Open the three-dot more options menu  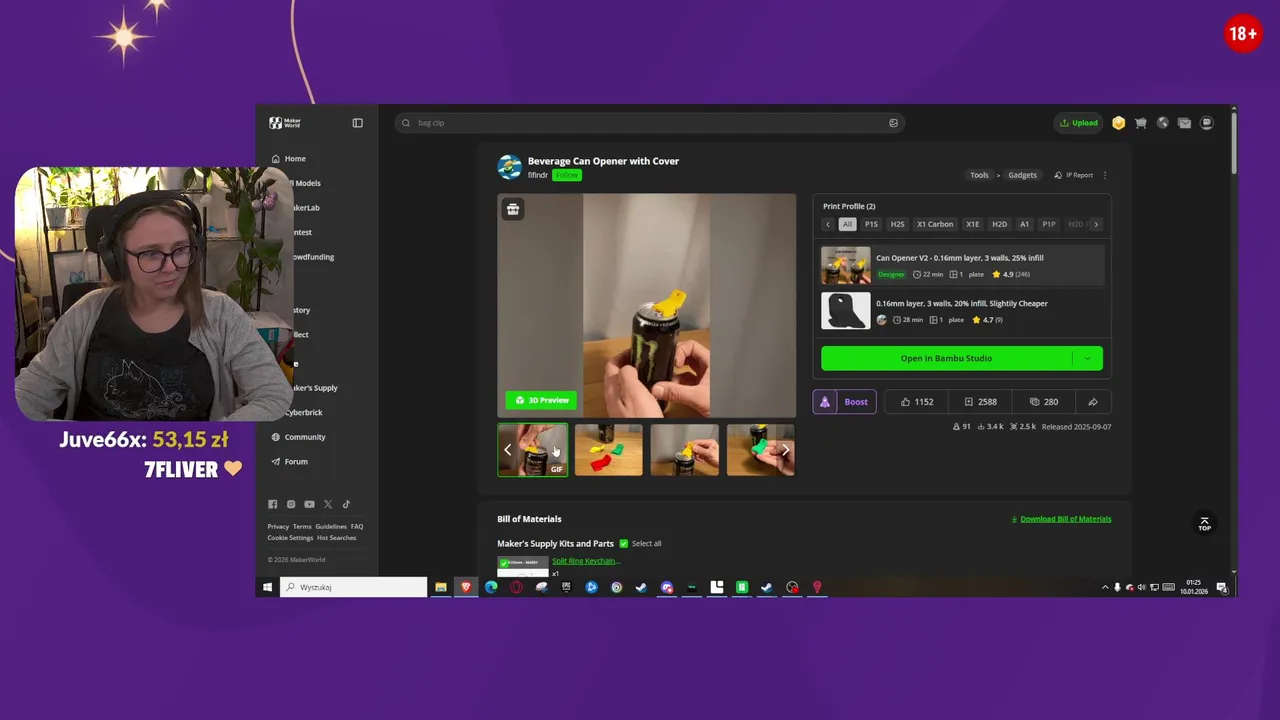click(1105, 175)
